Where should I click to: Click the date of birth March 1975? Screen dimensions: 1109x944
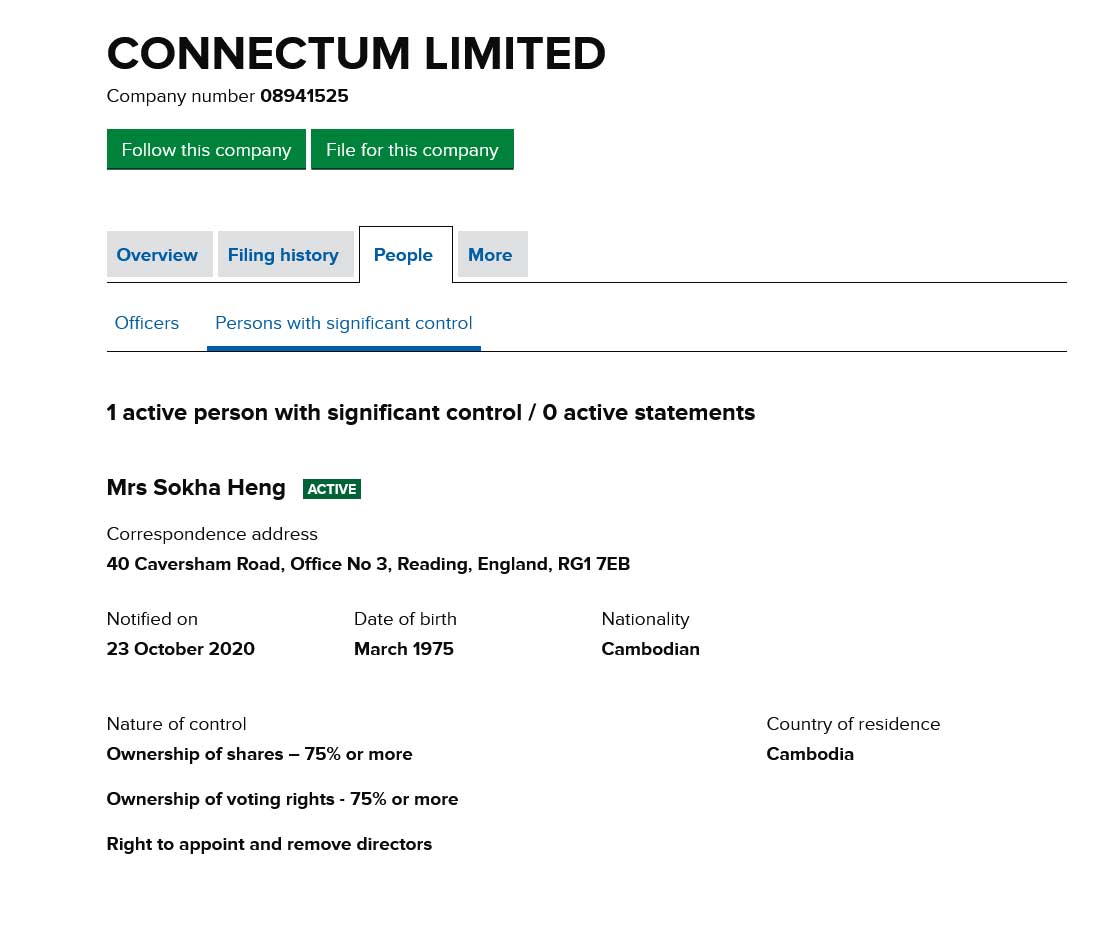403,649
